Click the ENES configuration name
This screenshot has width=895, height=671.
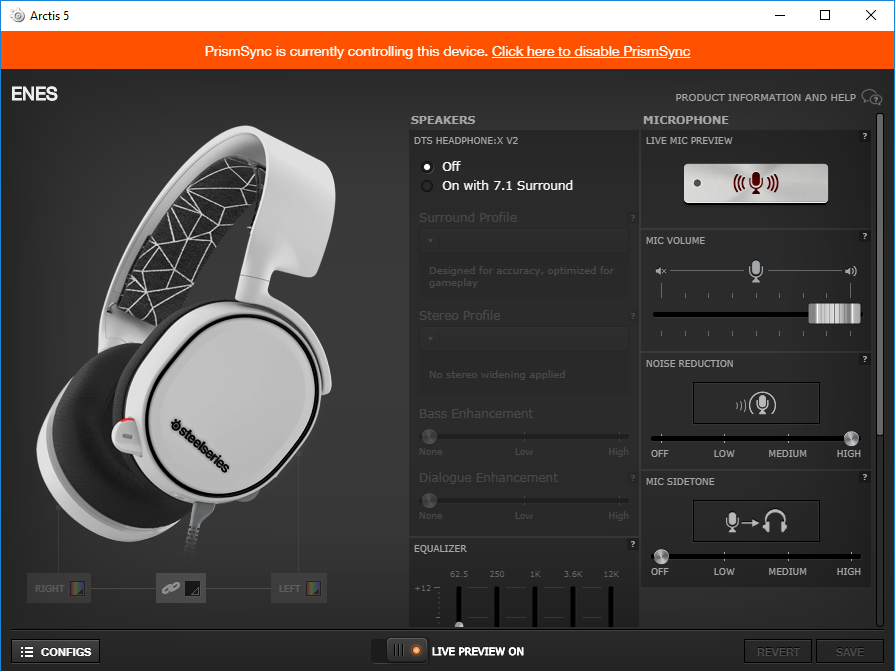(34, 94)
